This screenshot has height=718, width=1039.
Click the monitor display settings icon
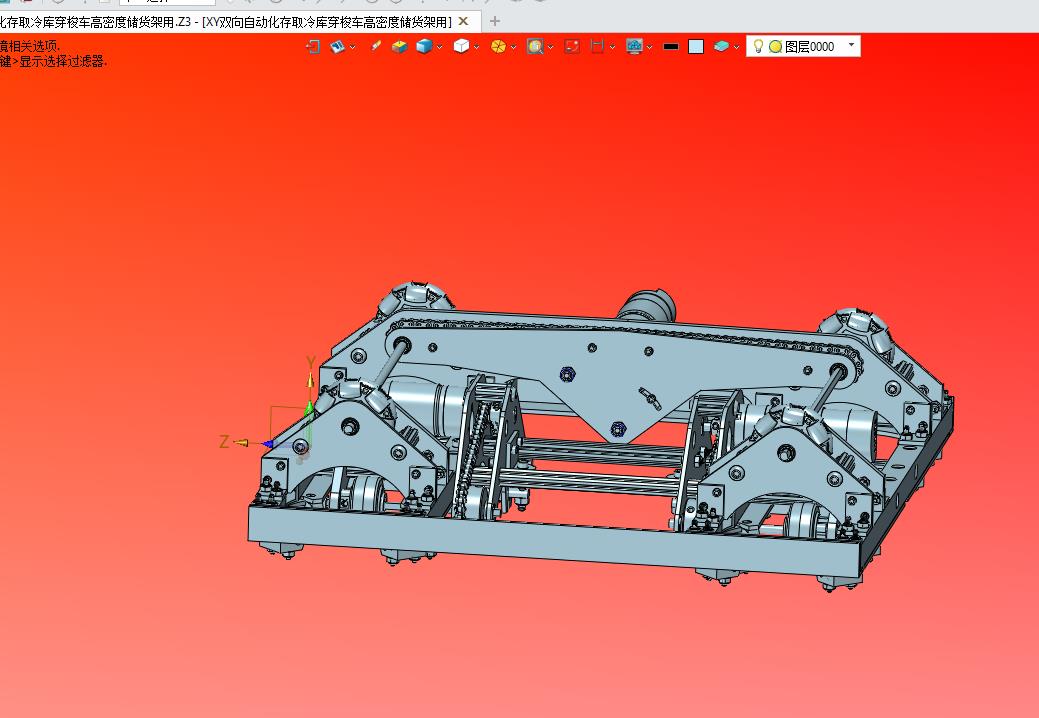tap(635, 46)
